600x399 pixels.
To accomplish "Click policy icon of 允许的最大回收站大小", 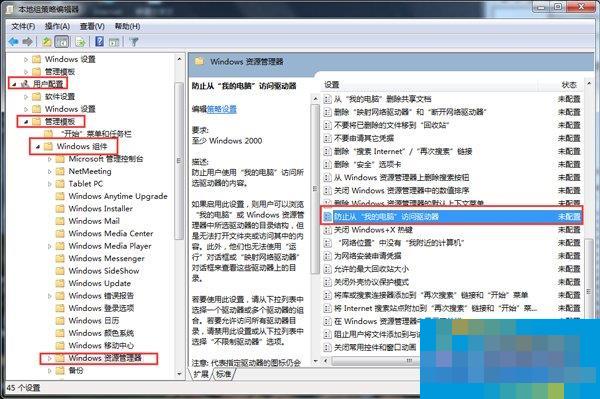I will 327,269.
